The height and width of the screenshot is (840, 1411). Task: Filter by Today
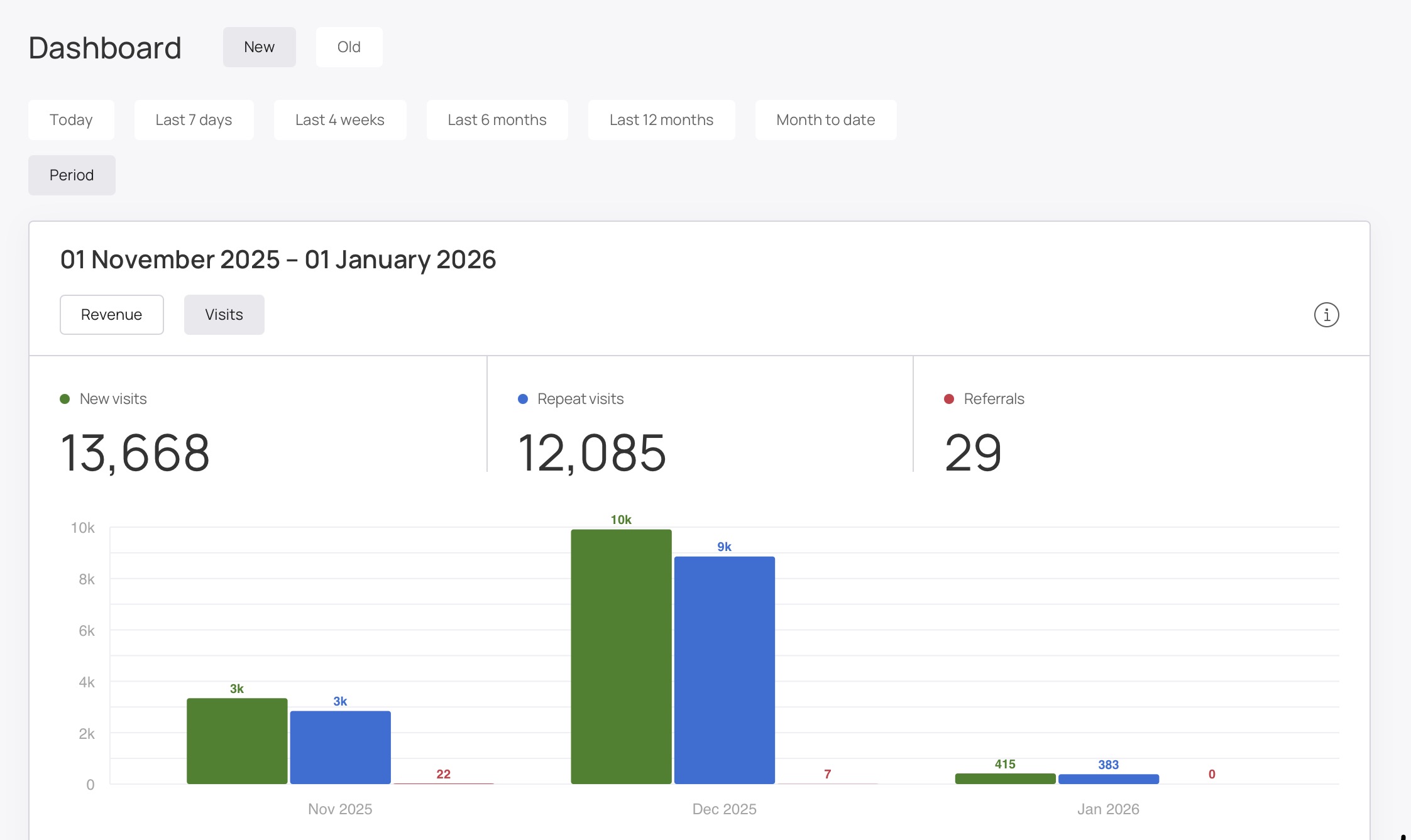[71, 120]
